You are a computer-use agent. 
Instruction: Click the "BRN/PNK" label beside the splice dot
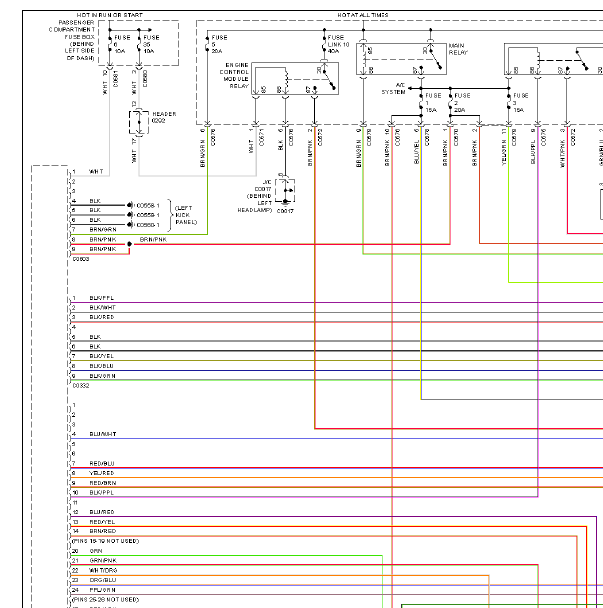tap(153, 240)
